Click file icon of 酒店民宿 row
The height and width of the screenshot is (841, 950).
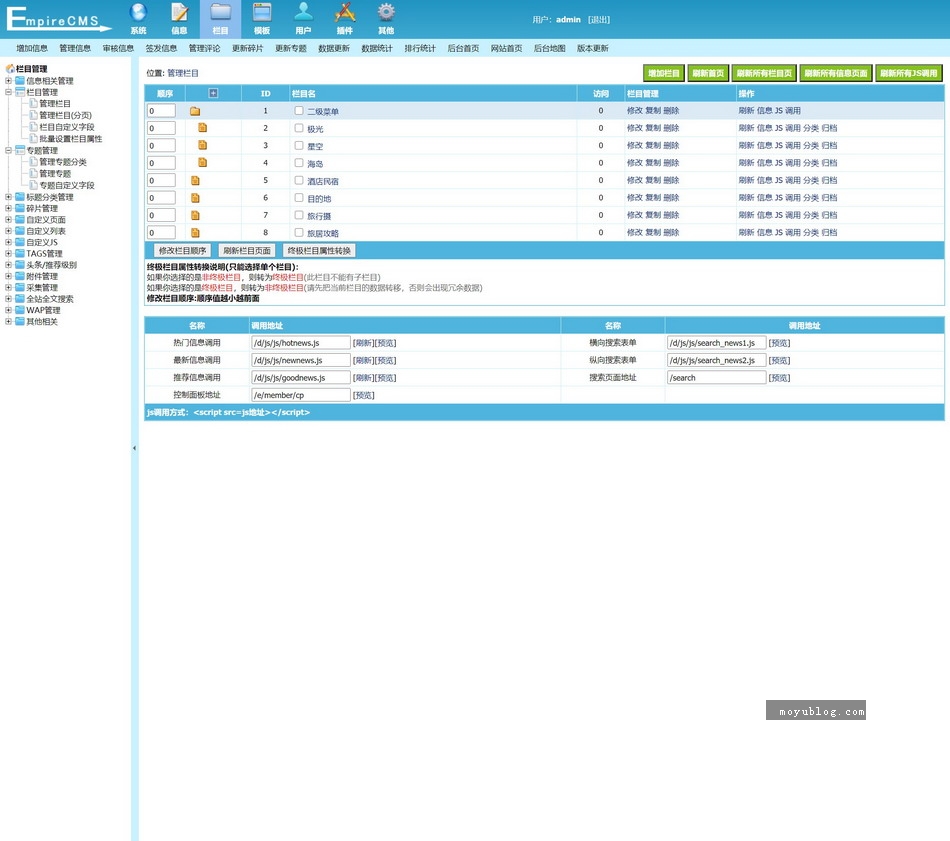[x=195, y=181]
